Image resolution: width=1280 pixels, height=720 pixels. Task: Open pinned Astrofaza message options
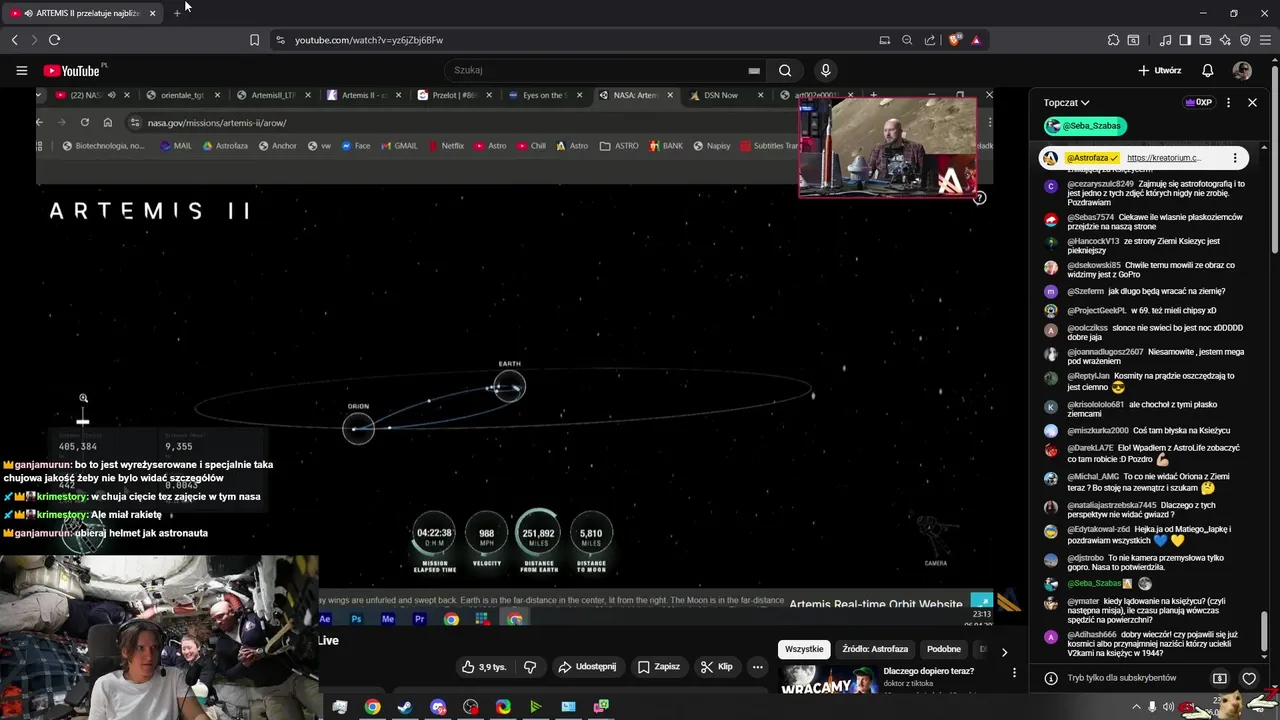pyautogui.click(x=1235, y=158)
